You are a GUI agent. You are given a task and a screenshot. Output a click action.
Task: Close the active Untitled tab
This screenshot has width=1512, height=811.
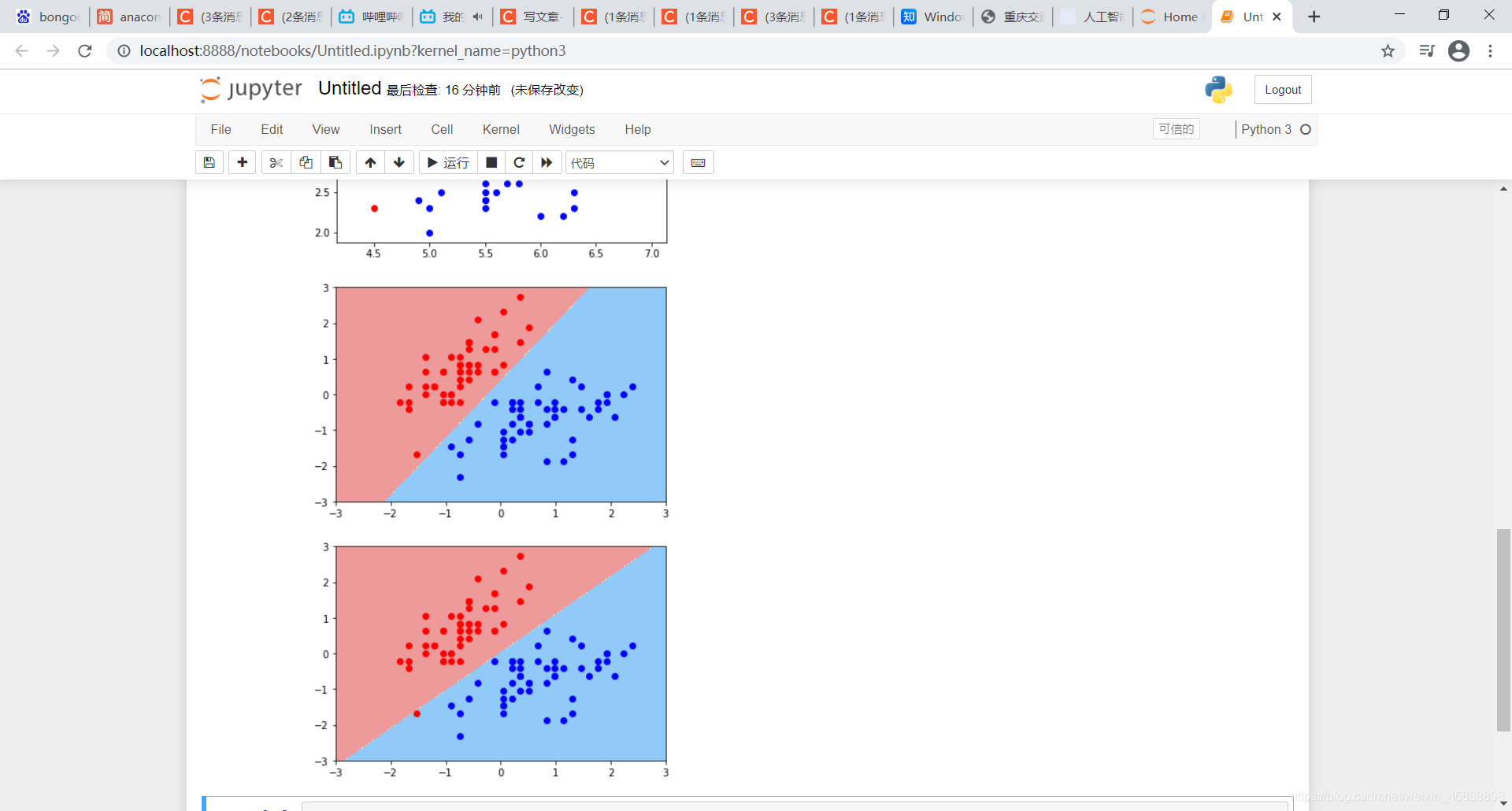[1277, 17]
